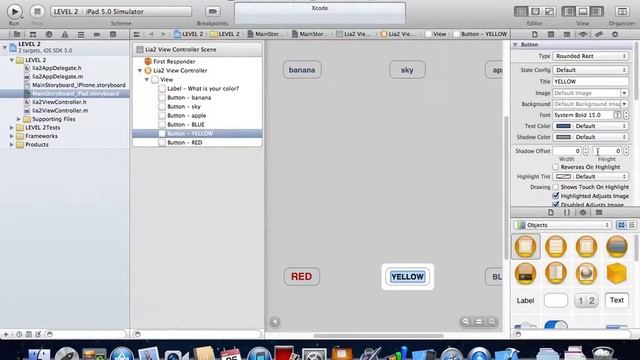Uncheck Highlighted Adjusts Image checkbox
This screenshot has width=640, height=360.
click(x=556, y=196)
